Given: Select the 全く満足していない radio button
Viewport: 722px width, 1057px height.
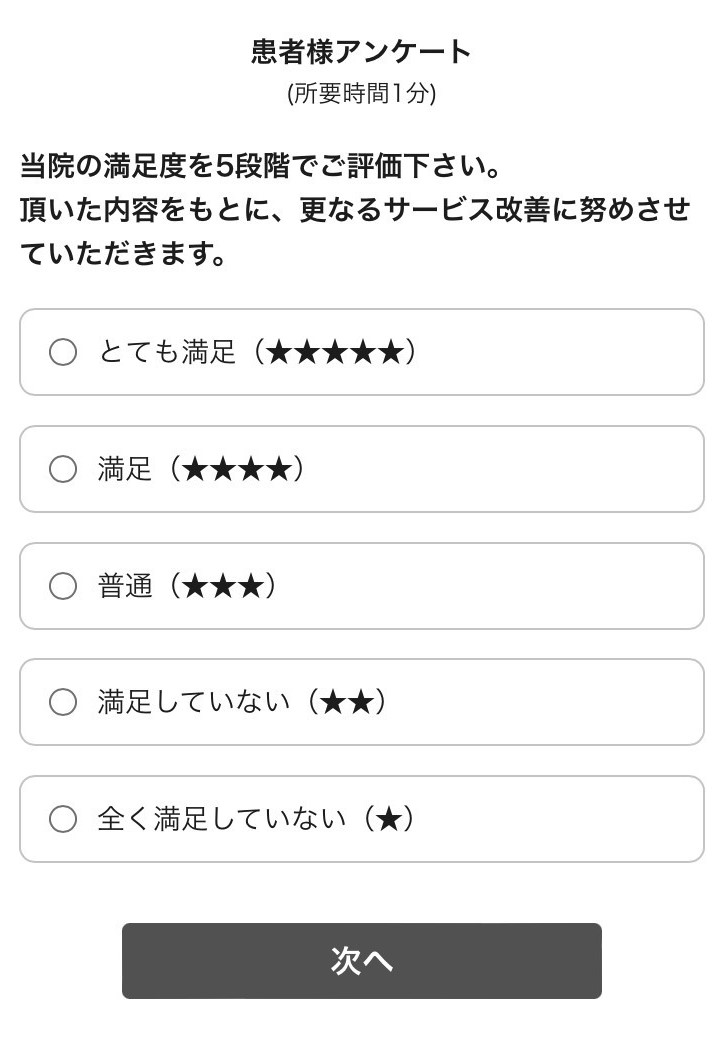Looking at the screenshot, I should pos(63,819).
